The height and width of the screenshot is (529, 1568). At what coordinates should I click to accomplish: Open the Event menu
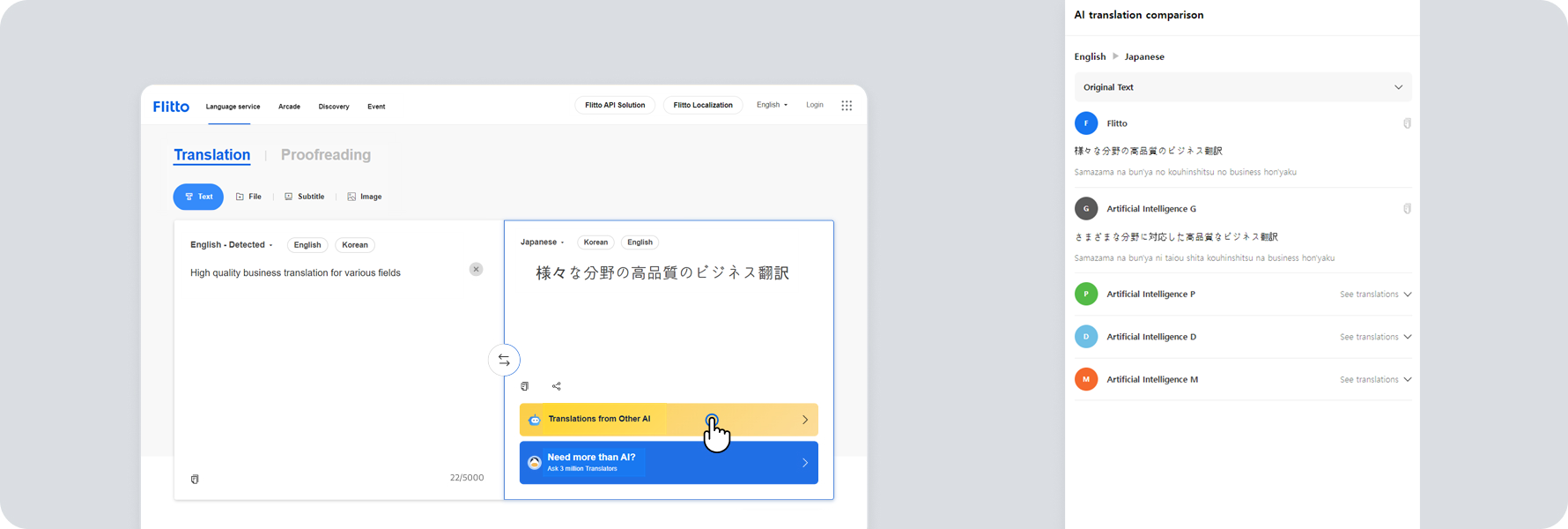(x=376, y=107)
